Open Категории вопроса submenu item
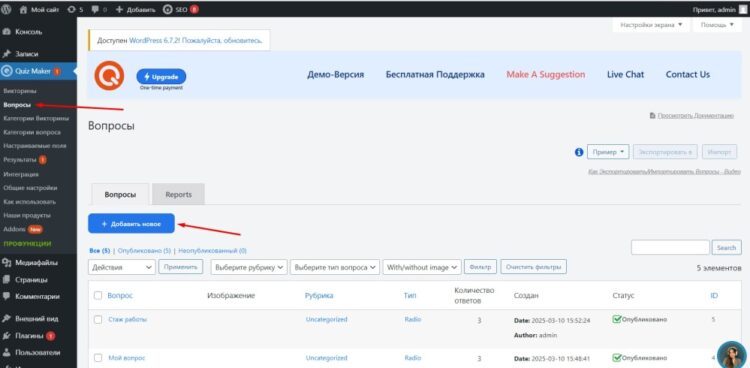This screenshot has width=750, height=368. 32,132
